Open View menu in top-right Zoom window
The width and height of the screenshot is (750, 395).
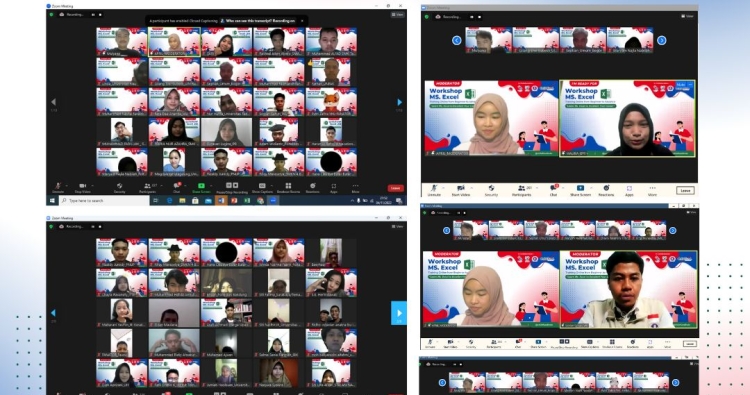688,16
